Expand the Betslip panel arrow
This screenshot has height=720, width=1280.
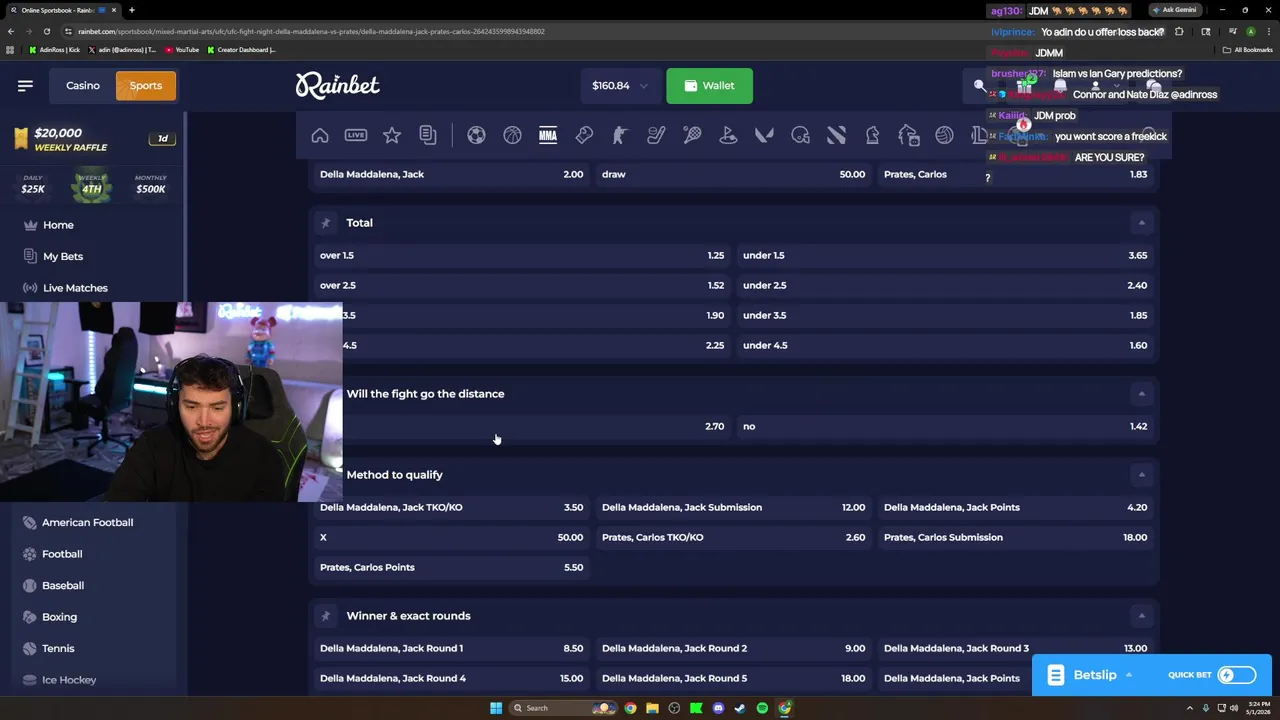click(x=1129, y=675)
